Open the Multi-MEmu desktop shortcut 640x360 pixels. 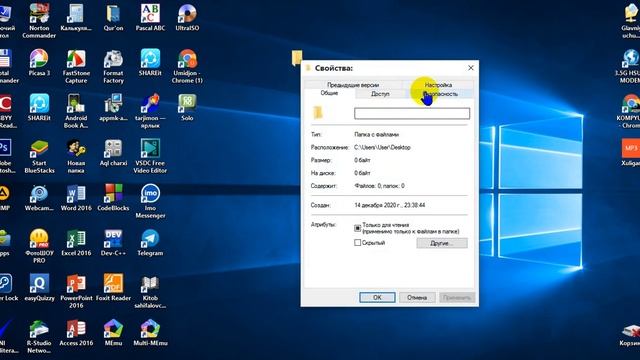(150, 333)
